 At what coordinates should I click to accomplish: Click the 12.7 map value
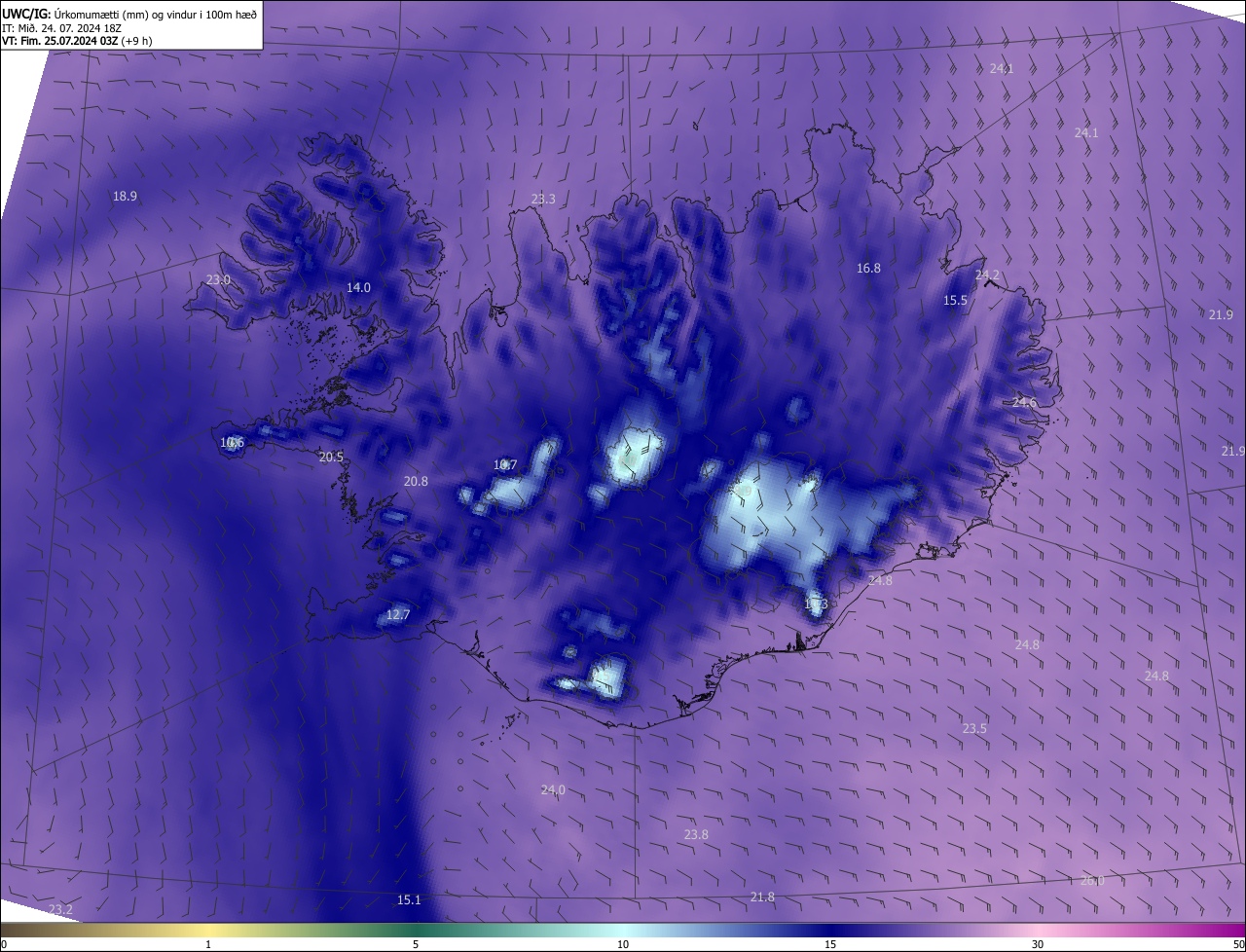click(x=398, y=614)
